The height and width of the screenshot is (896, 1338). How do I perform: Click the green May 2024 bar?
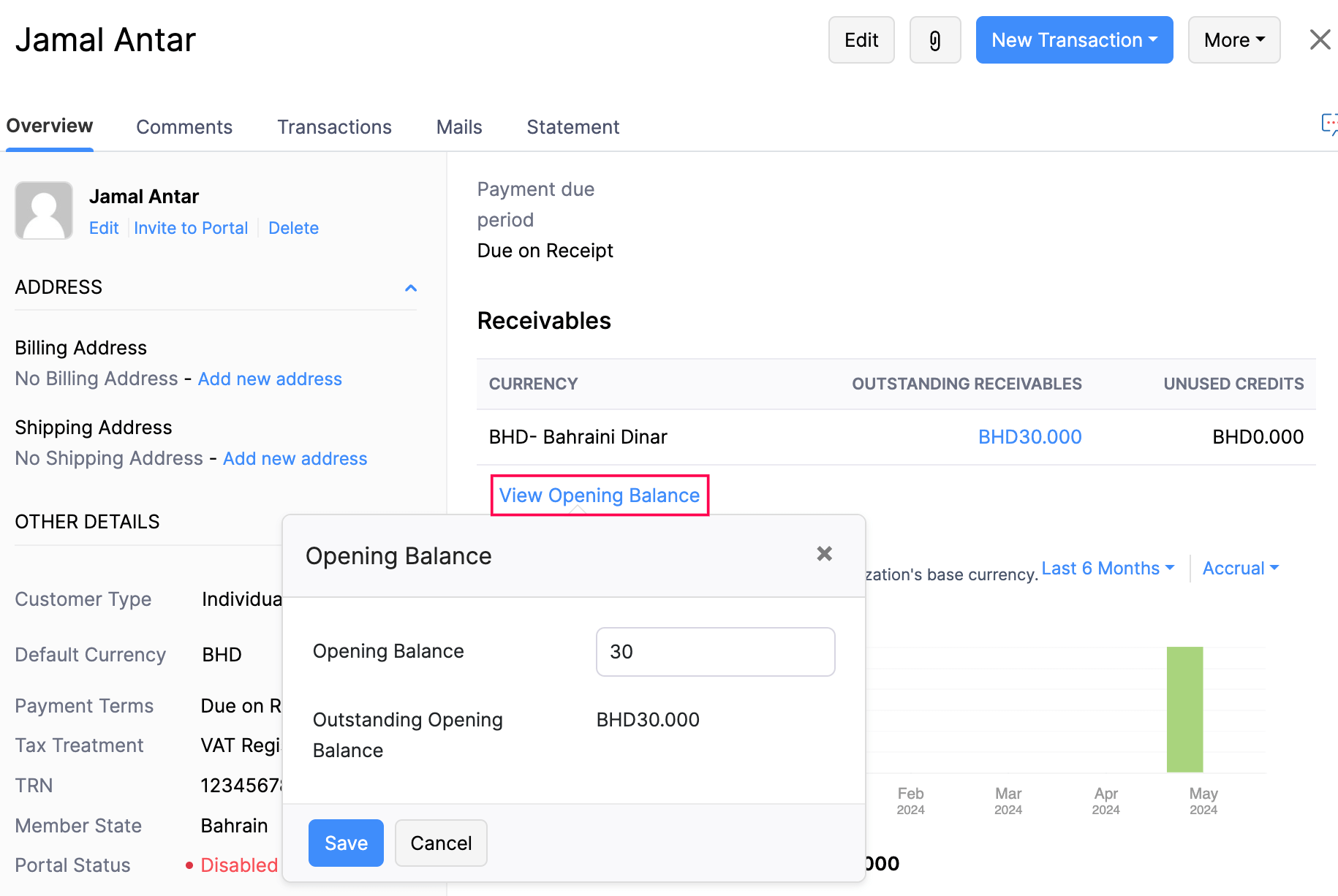tap(1184, 709)
